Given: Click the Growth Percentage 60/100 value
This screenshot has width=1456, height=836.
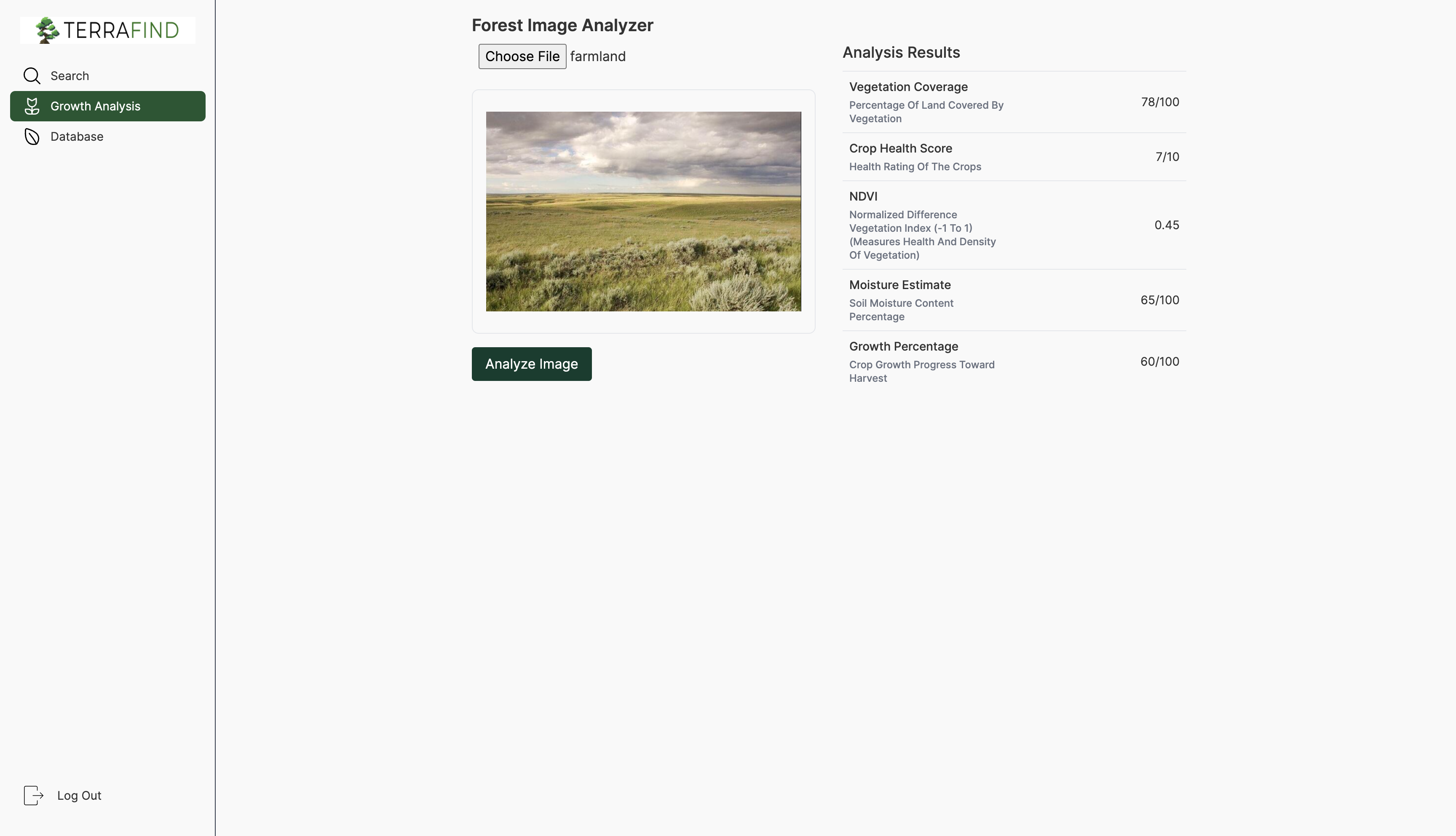Looking at the screenshot, I should pyautogui.click(x=1159, y=362).
